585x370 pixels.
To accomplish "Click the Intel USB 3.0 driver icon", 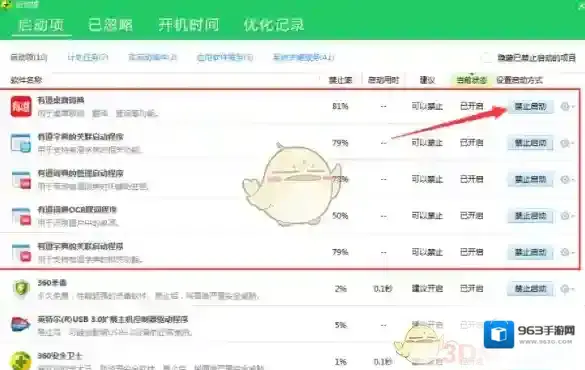I will tap(21, 324).
